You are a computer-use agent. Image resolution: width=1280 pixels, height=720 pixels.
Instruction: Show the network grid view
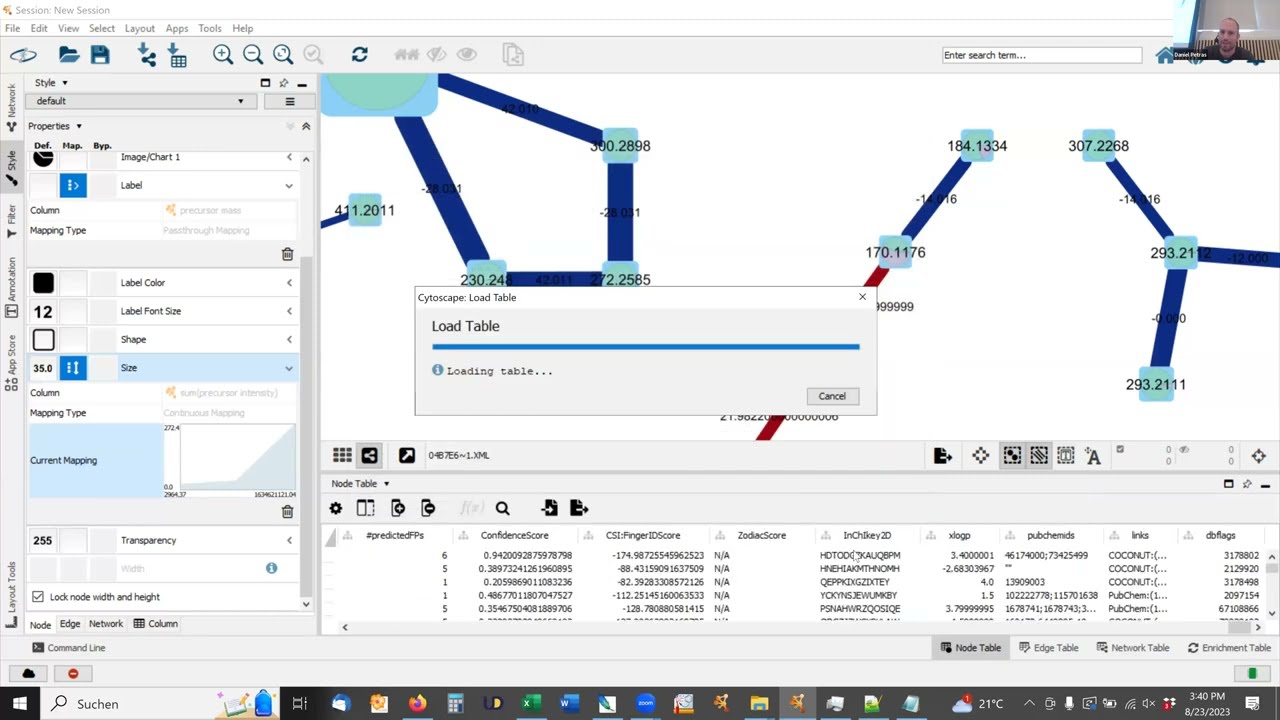(x=342, y=456)
